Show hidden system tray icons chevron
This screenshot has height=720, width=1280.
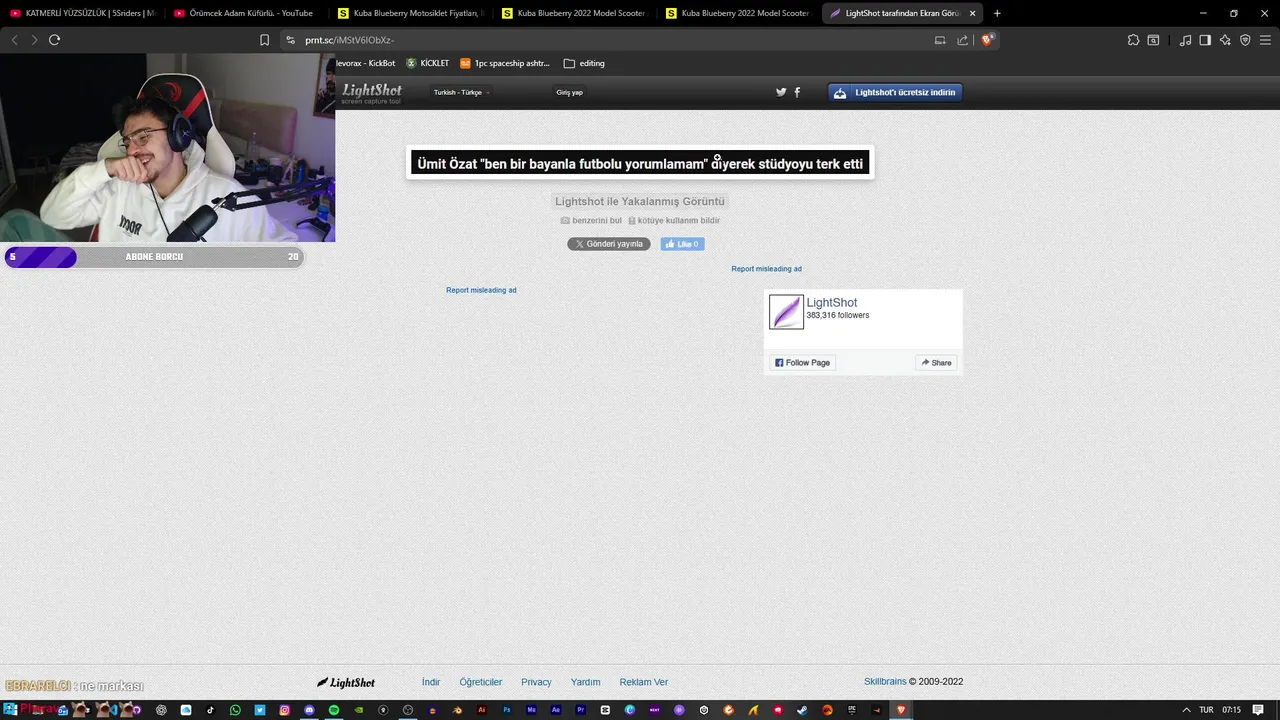[x=1186, y=710]
